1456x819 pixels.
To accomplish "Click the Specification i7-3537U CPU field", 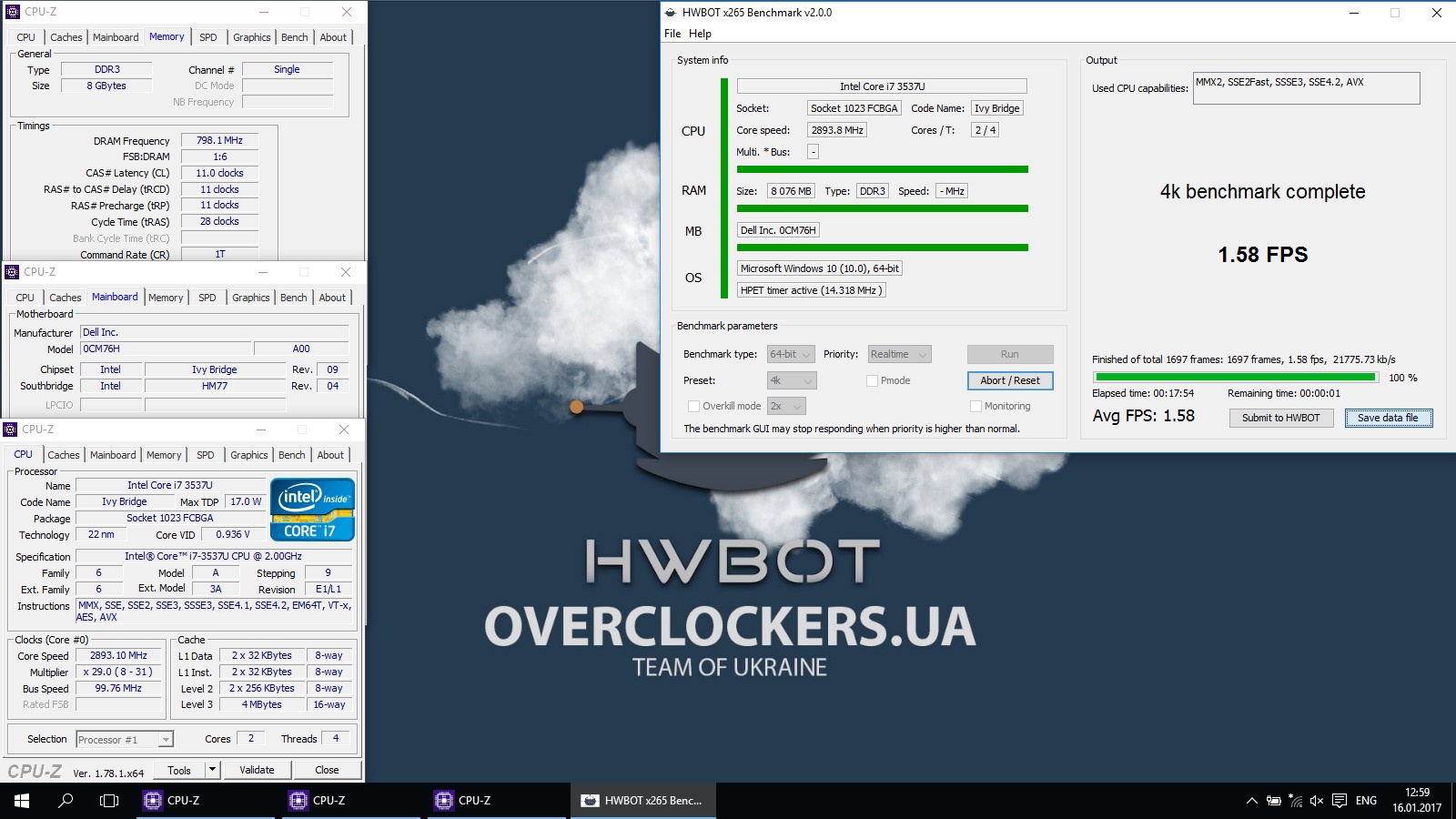I will pos(213,556).
